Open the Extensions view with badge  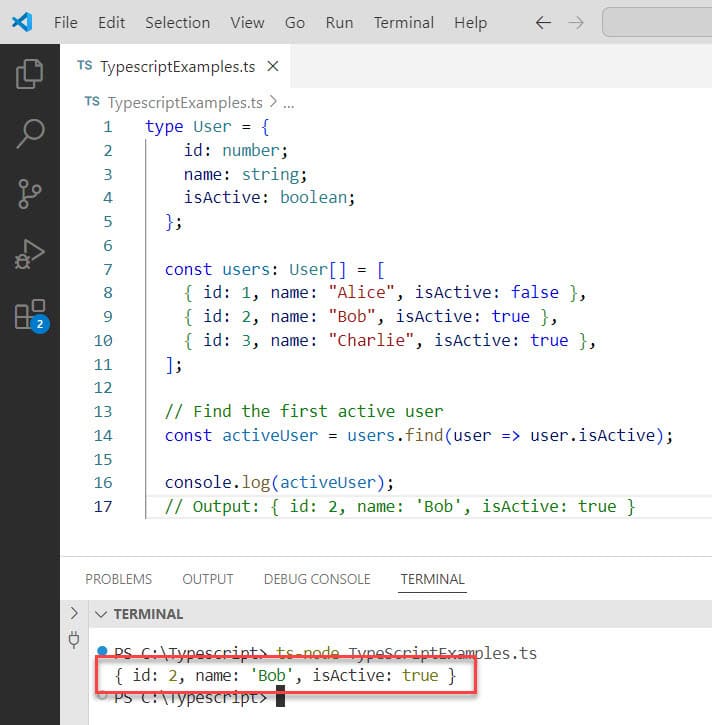(31, 316)
